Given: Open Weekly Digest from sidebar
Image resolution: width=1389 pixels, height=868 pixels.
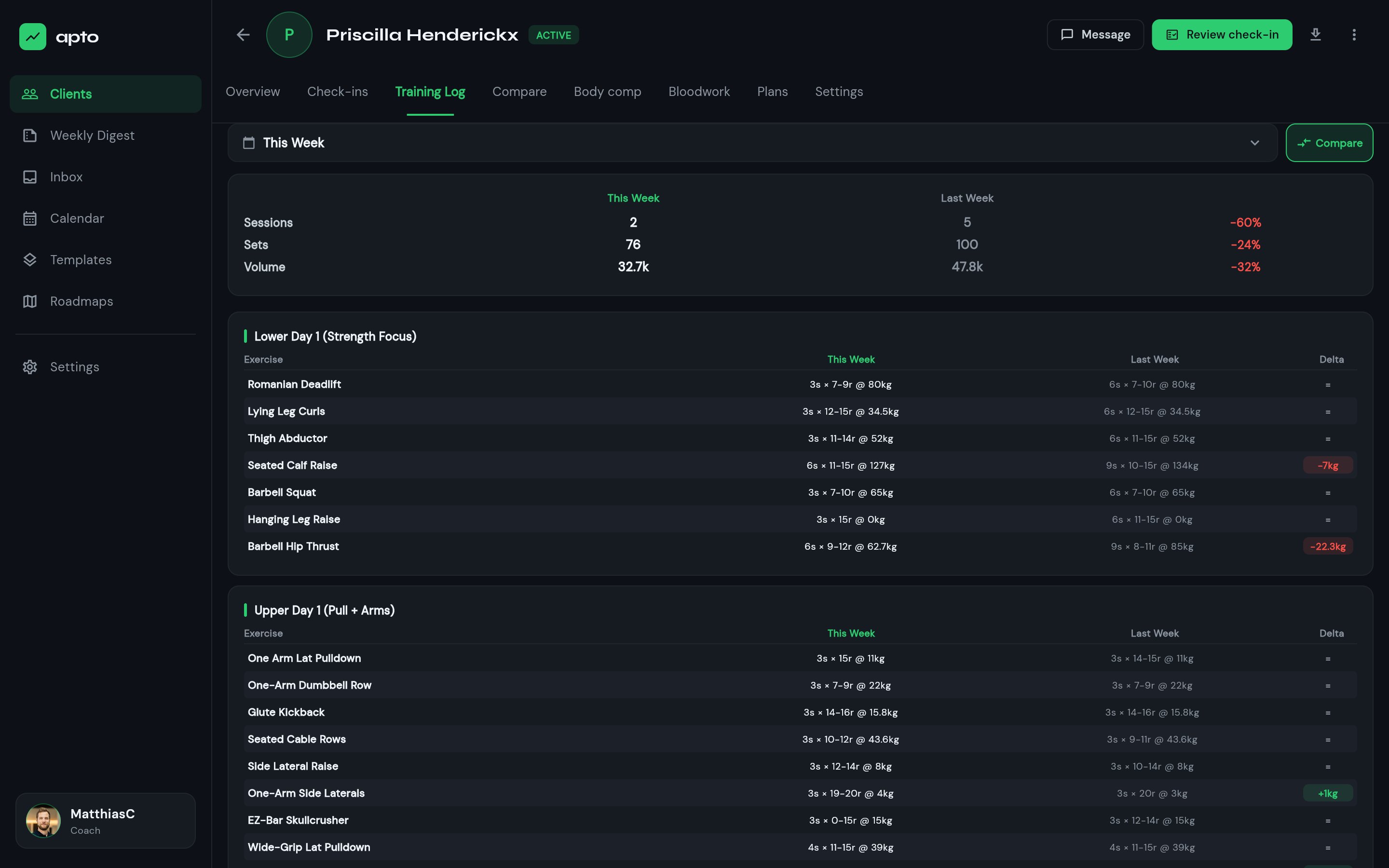Looking at the screenshot, I should pos(92,136).
